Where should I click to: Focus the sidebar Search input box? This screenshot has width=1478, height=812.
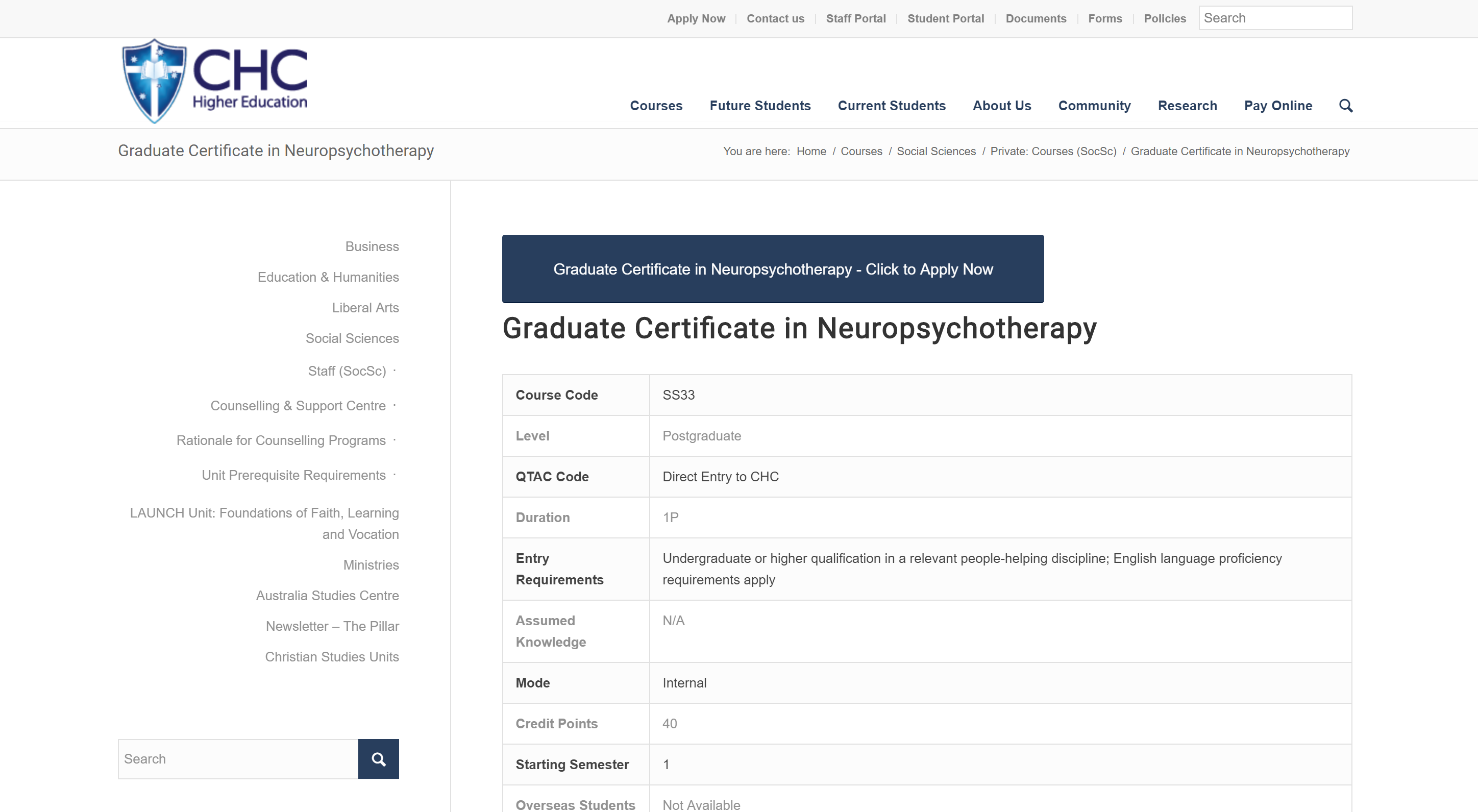237,758
